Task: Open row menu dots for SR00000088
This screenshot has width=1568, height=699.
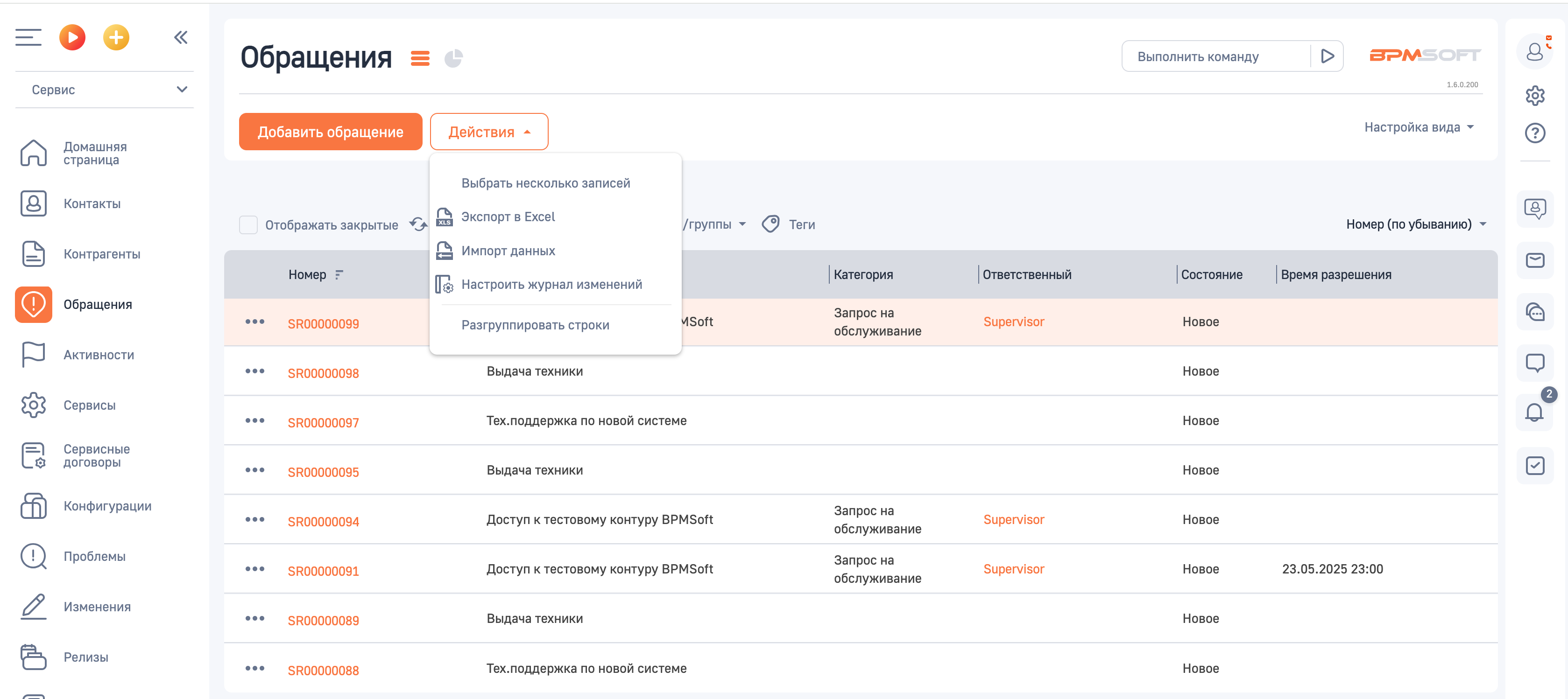Action: coord(254,668)
